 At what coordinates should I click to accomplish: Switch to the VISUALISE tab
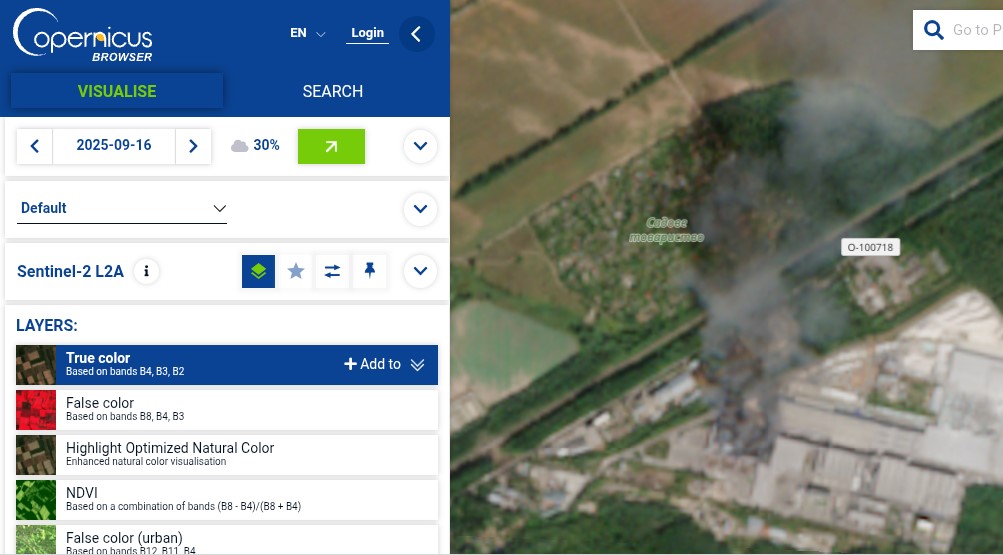pyautogui.click(x=117, y=91)
